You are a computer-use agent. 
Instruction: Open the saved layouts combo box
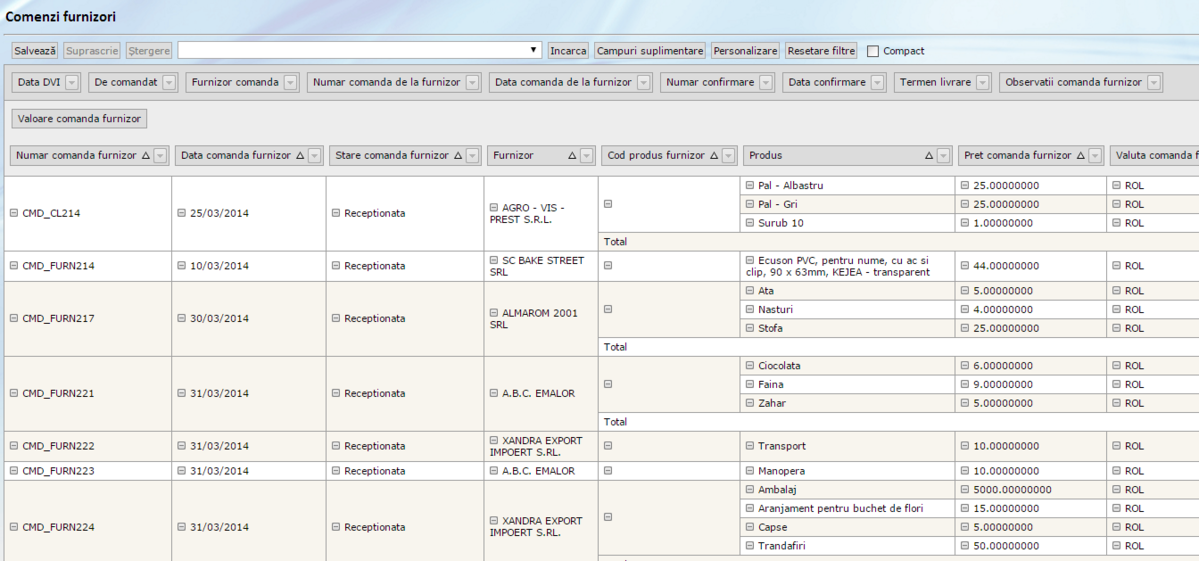pos(534,50)
